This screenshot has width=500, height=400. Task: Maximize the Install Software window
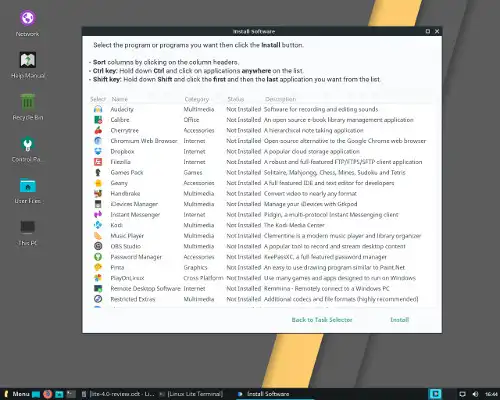click(x=428, y=31)
